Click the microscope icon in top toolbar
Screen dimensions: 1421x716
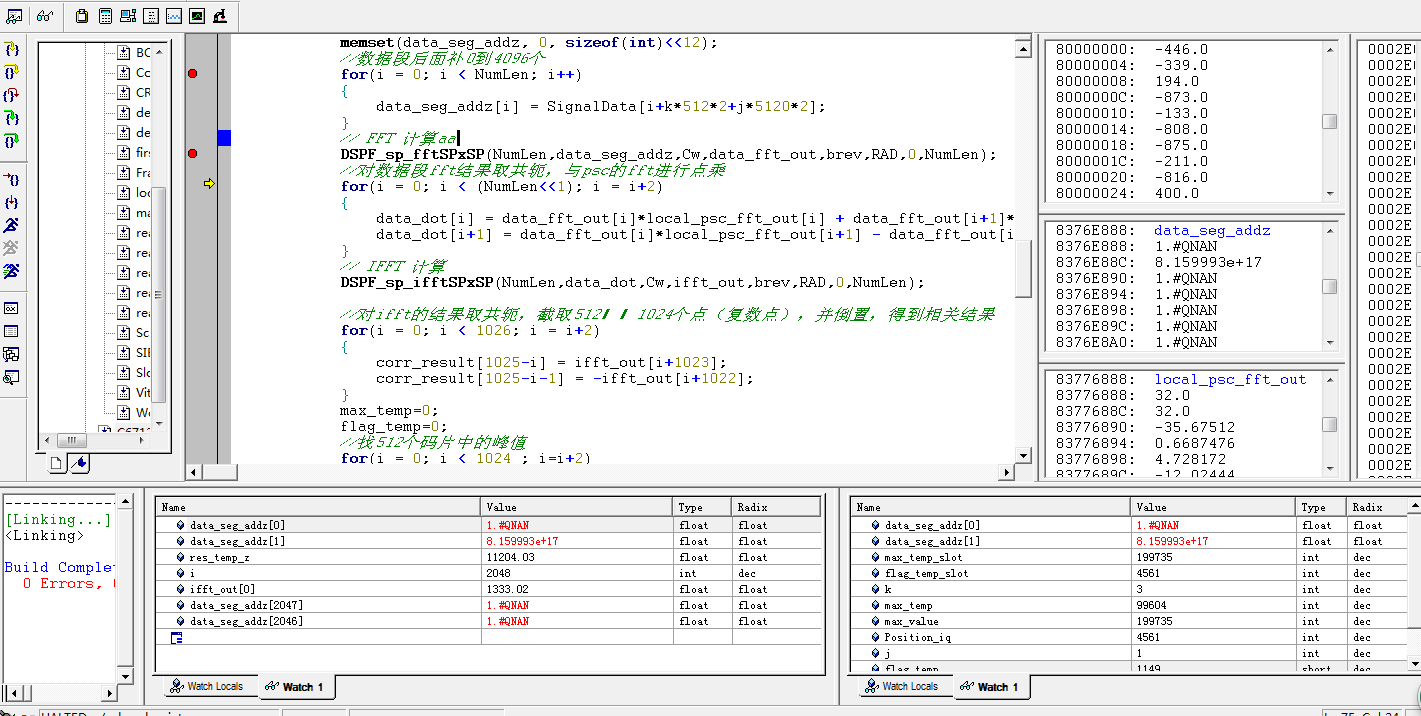[219, 16]
